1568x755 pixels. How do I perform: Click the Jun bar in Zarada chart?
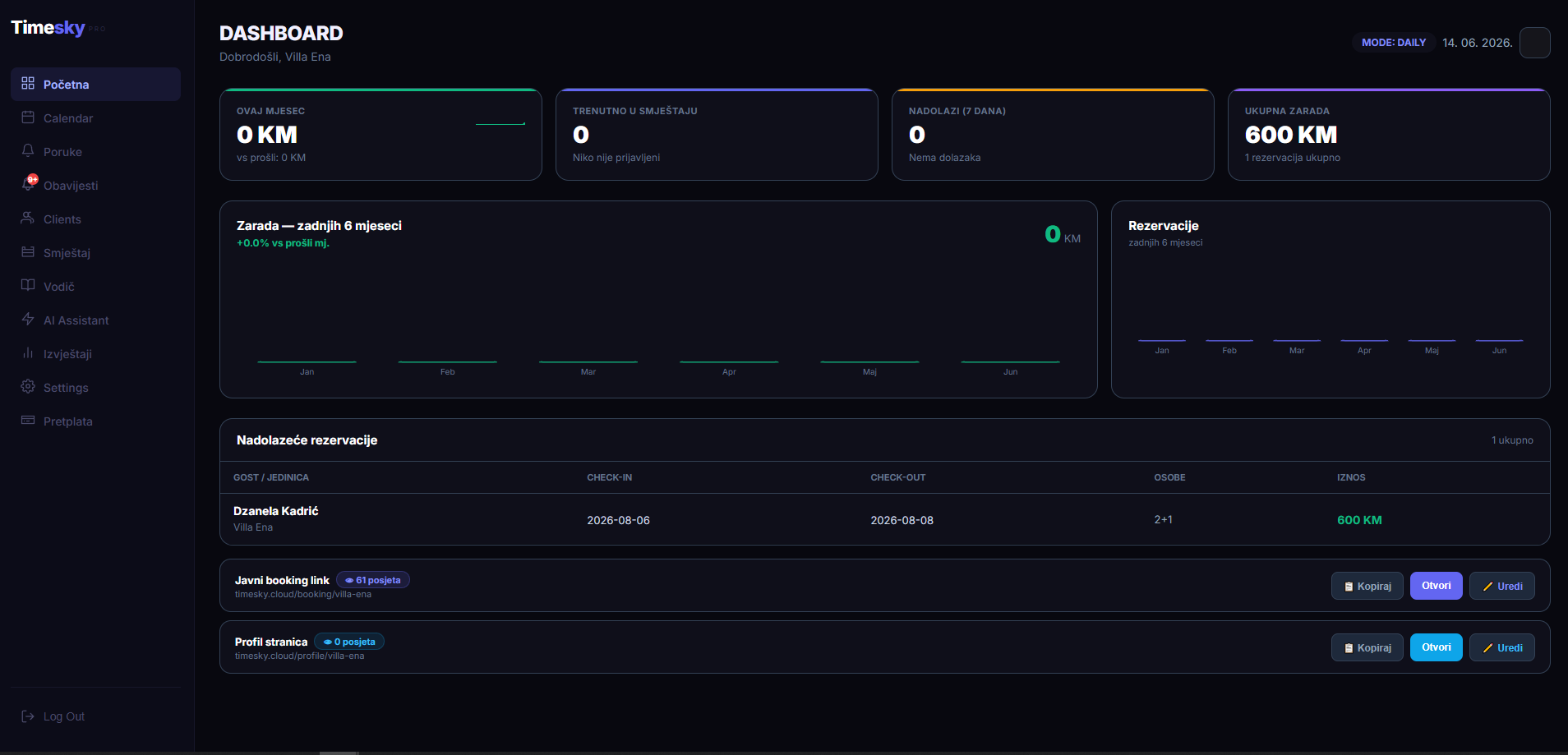click(x=1010, y=361)
